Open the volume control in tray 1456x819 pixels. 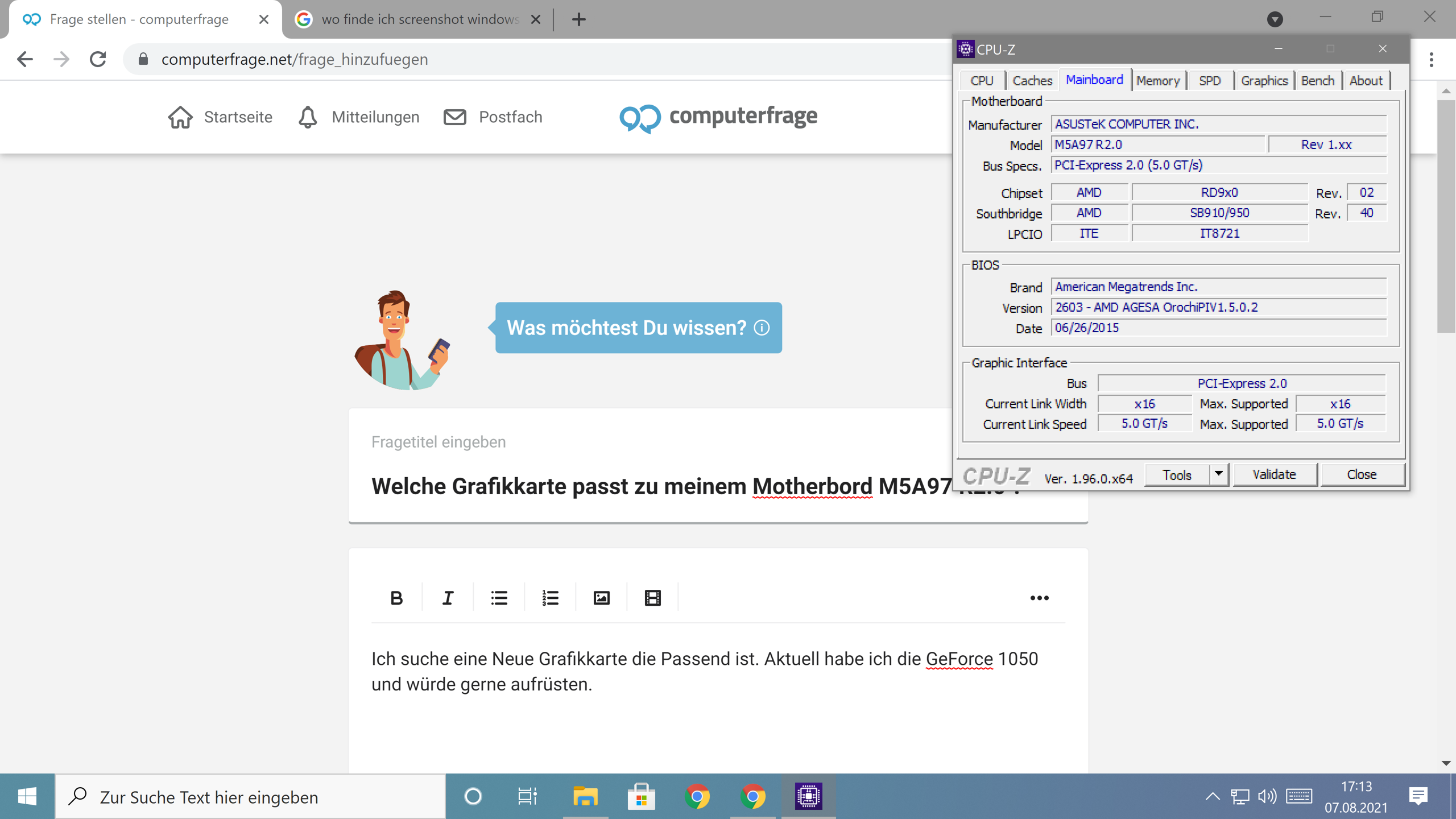pyautogui.click(x=1267, y=796)
